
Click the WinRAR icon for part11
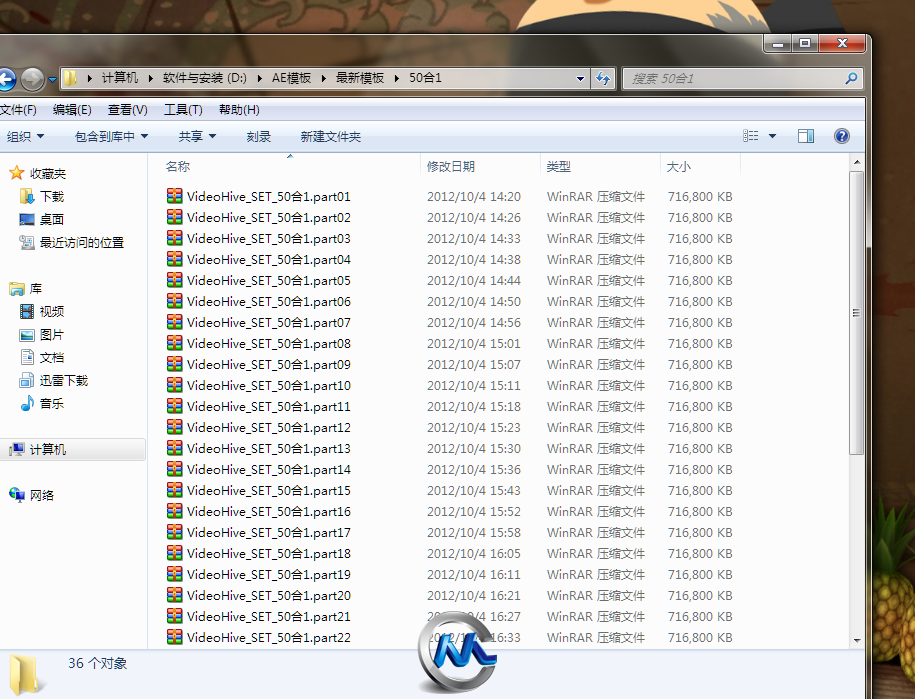point(174,406)
